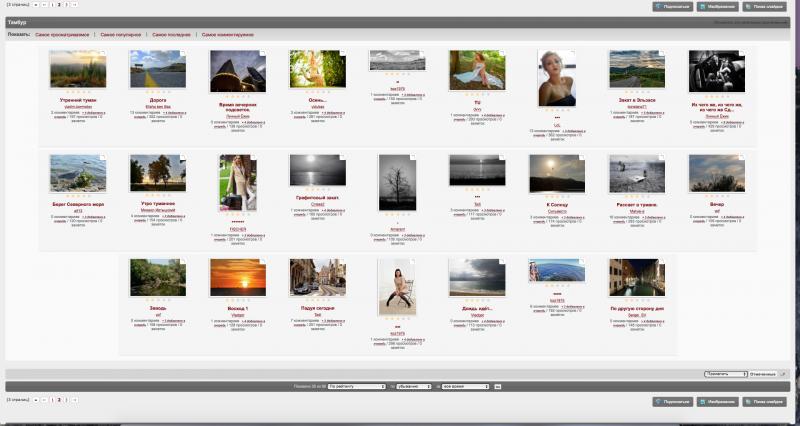This screenshot has height=426, width=800.
Task: Tick the checkbox on Дорога thumbnail
Action: pyautogui.click(x=183, y=53)
